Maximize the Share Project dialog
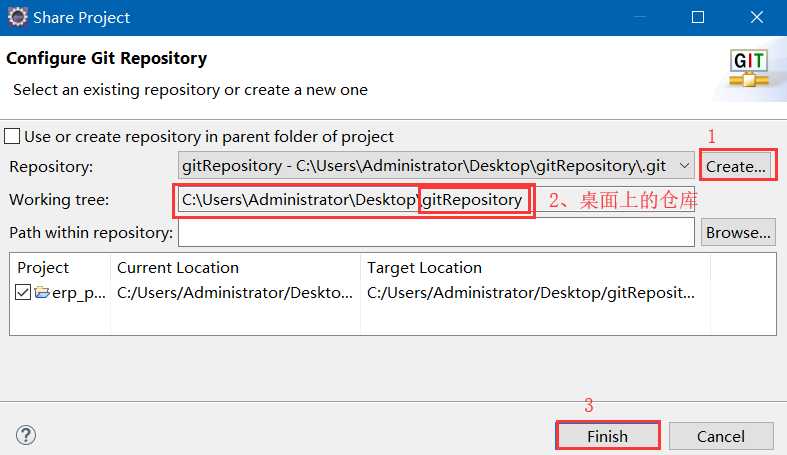 [x=698, y=17]
